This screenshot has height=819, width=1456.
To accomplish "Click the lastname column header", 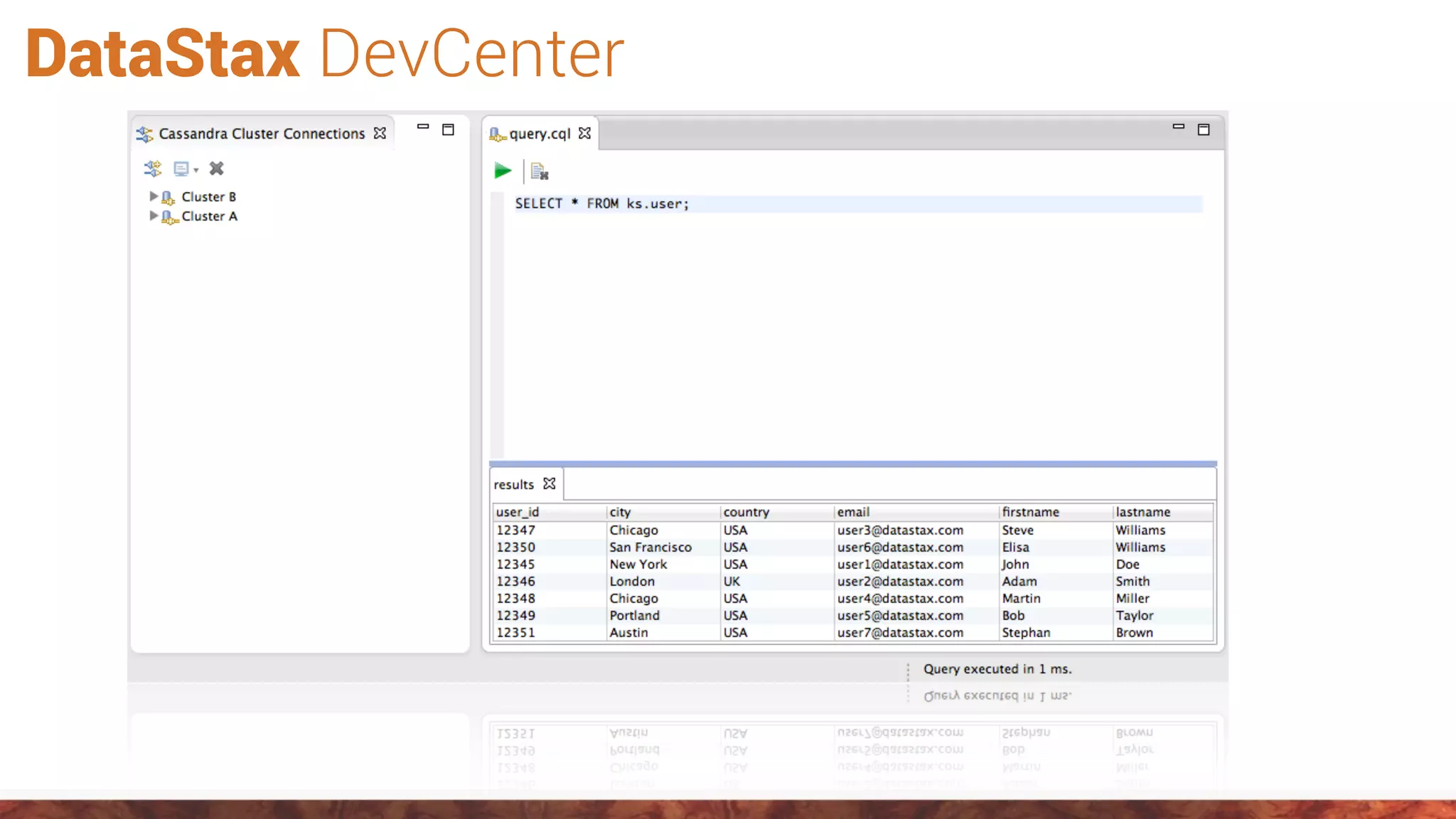I will 1163,512.
